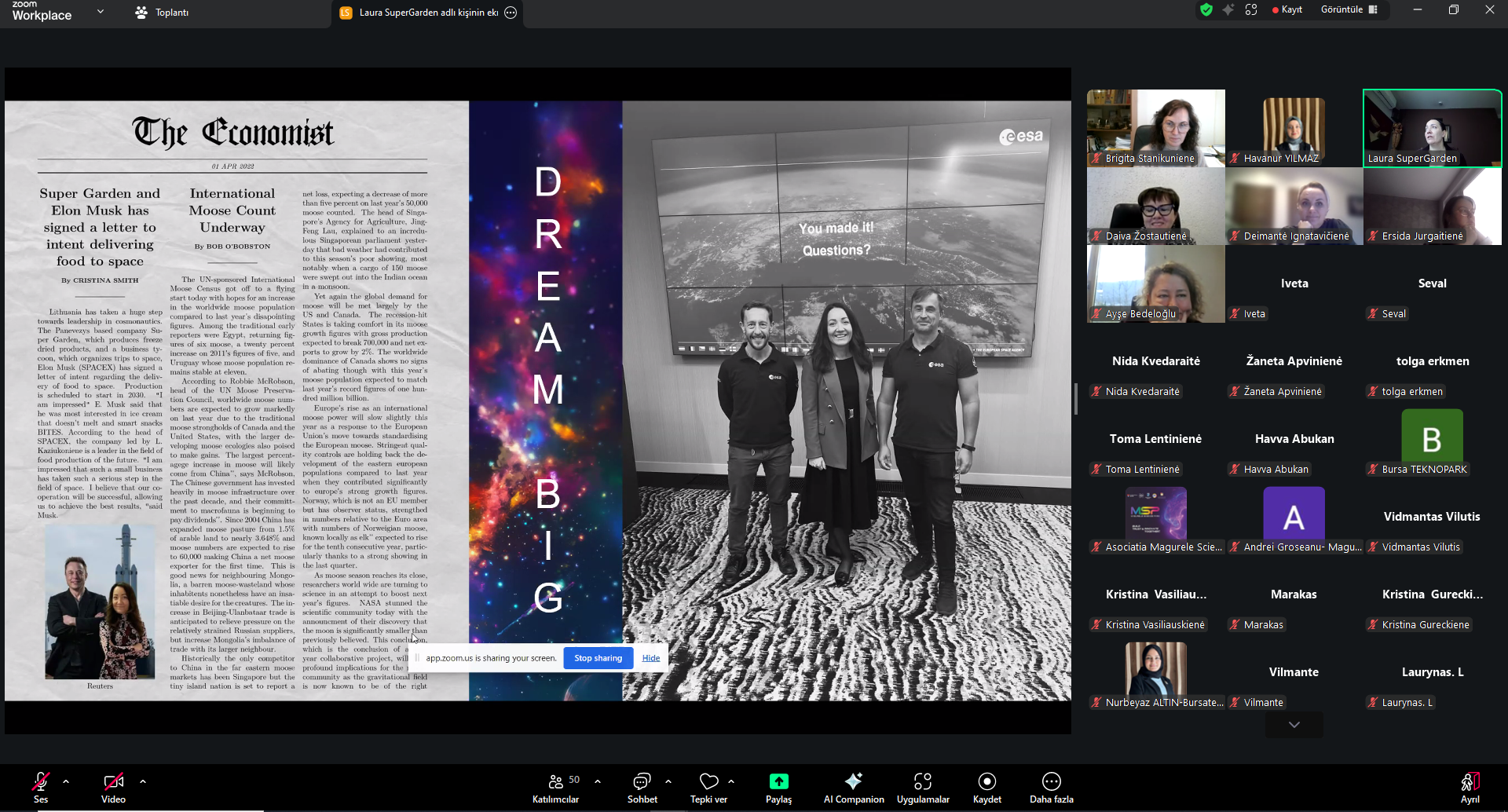The image size is (1508, 812).
Task: Open the Sohbet chat panel
Action: pos(642,788)
